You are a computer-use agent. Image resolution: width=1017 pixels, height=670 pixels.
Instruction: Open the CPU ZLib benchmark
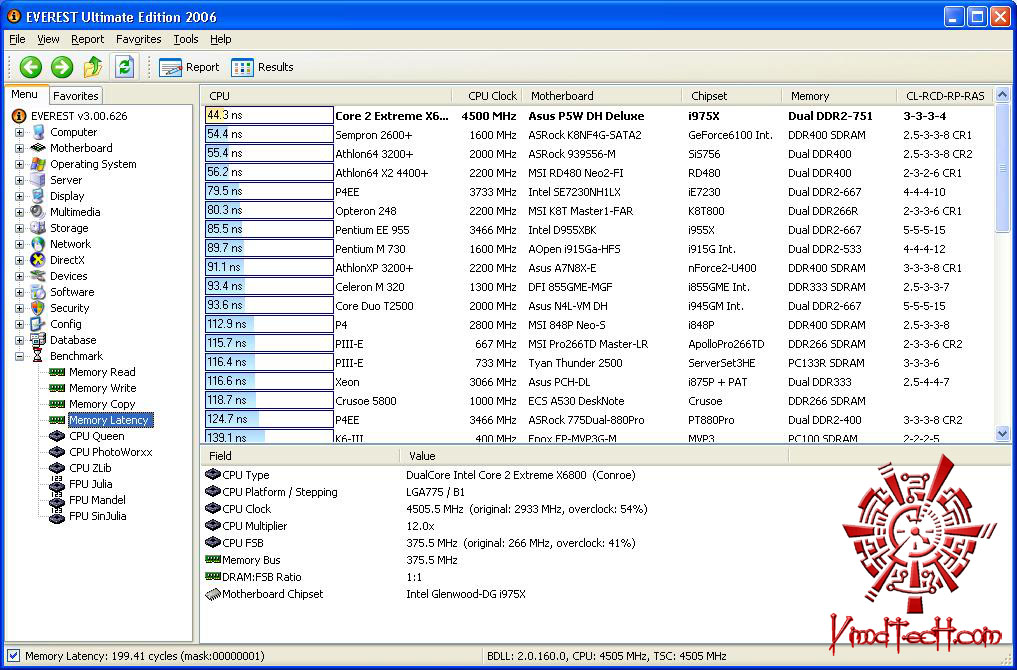(x=90, y=468)
